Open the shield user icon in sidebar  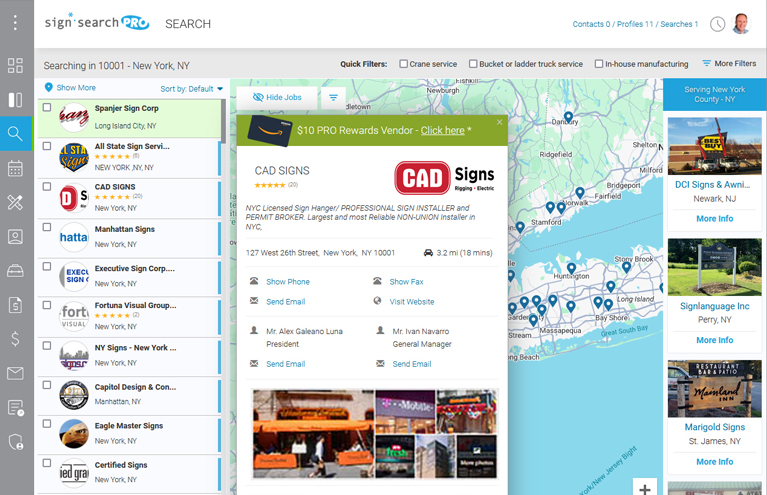click(15, 442)
